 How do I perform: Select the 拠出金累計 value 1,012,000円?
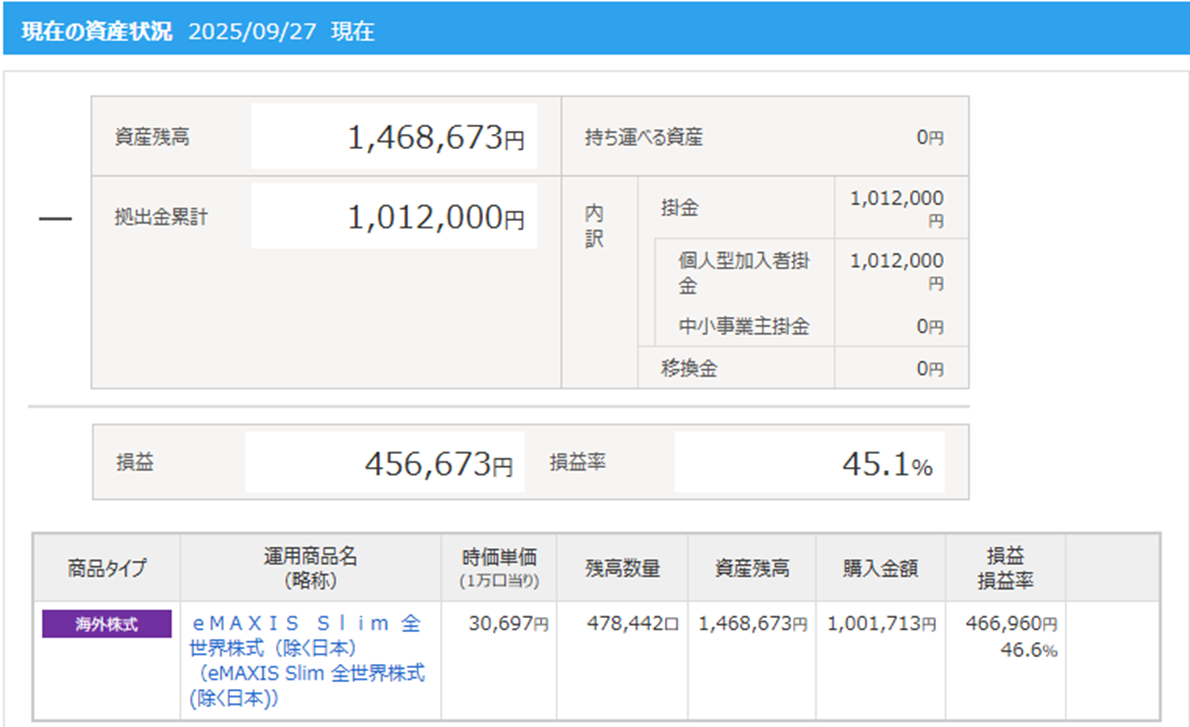coord(435,218)
